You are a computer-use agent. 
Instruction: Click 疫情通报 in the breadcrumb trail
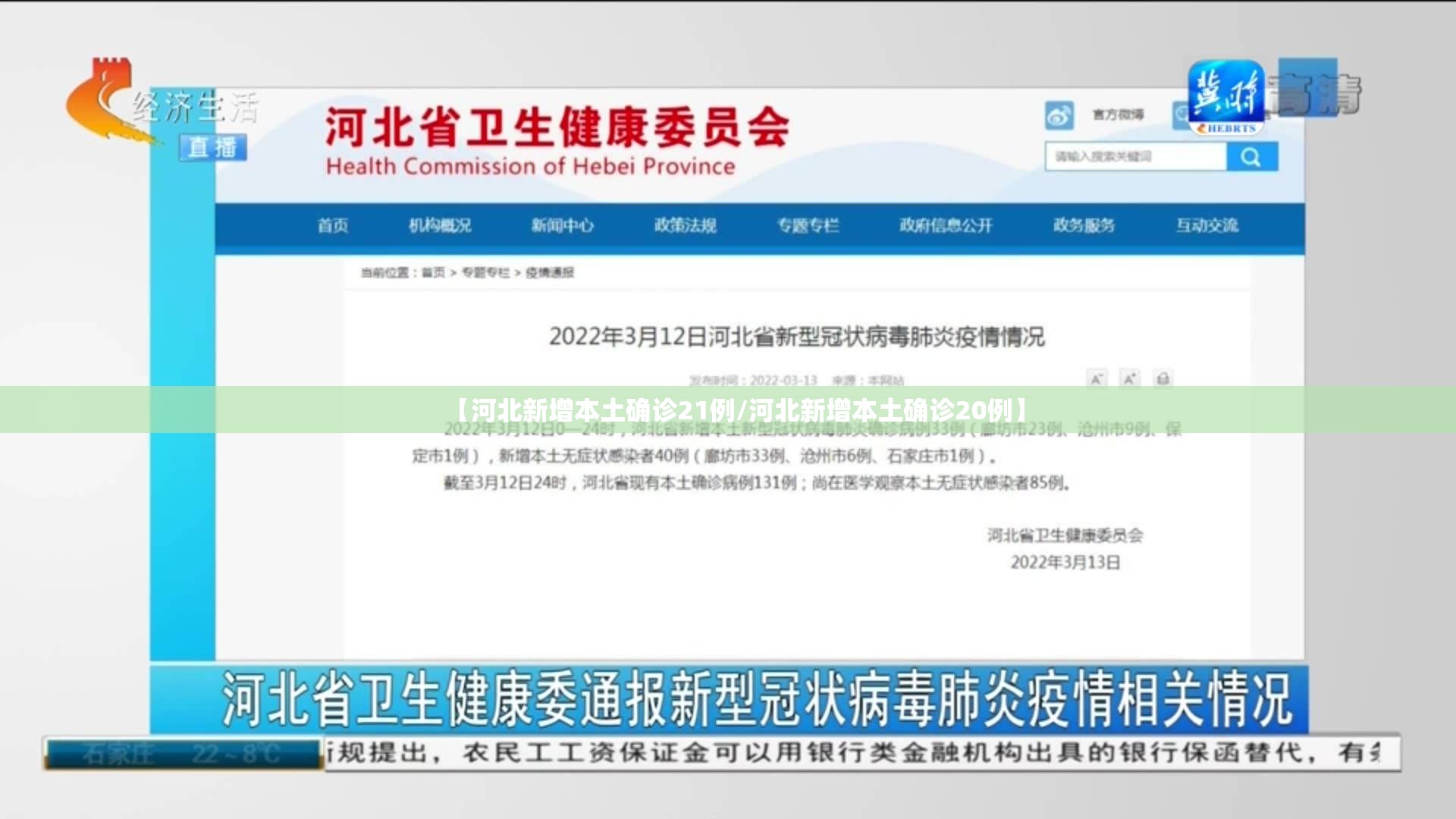click(550, 273)
